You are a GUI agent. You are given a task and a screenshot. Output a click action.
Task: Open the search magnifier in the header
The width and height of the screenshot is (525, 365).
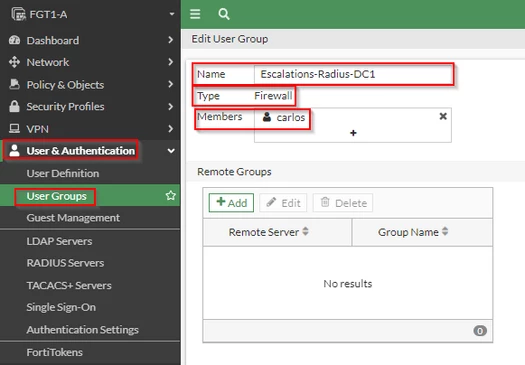pyautogui.click(x=224, y=14)
